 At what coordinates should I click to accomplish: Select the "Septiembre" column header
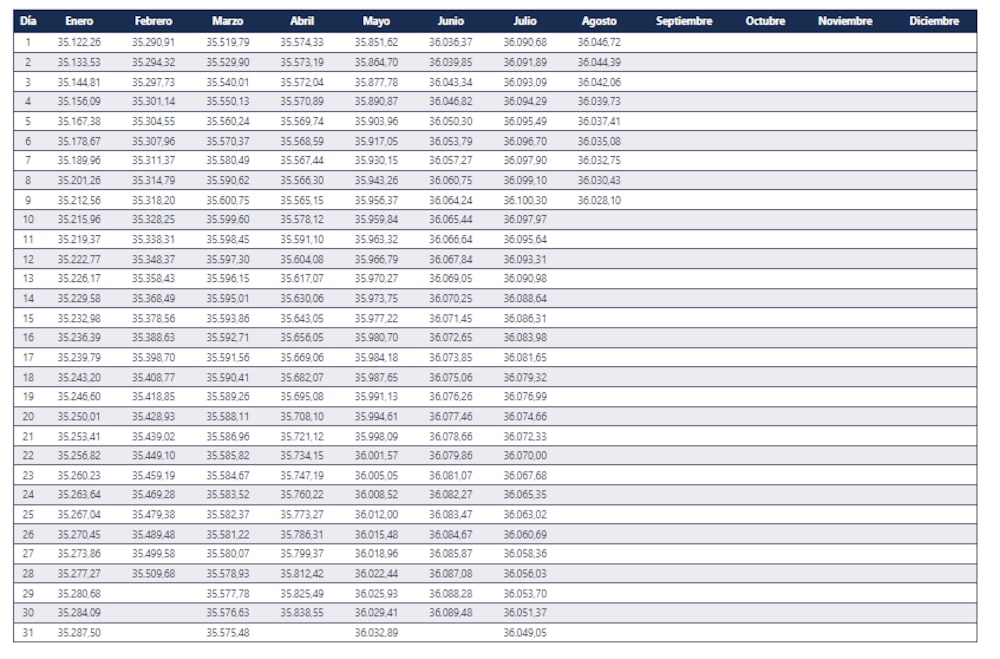(x=684, y=21)
